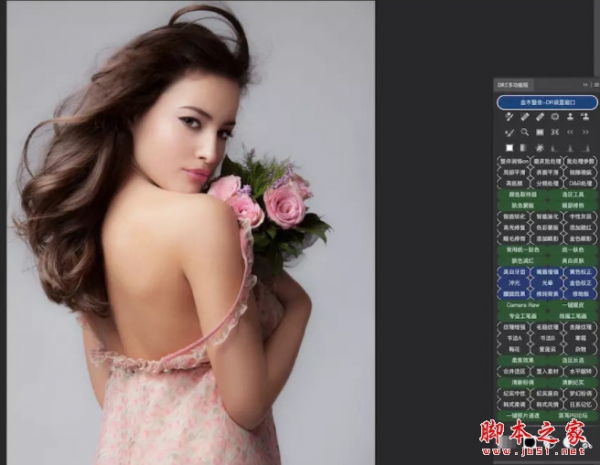Screen dimensions: 600x465
Task: Switch to the DR5多功能板 panel tab
Action: tap(513, 85)
